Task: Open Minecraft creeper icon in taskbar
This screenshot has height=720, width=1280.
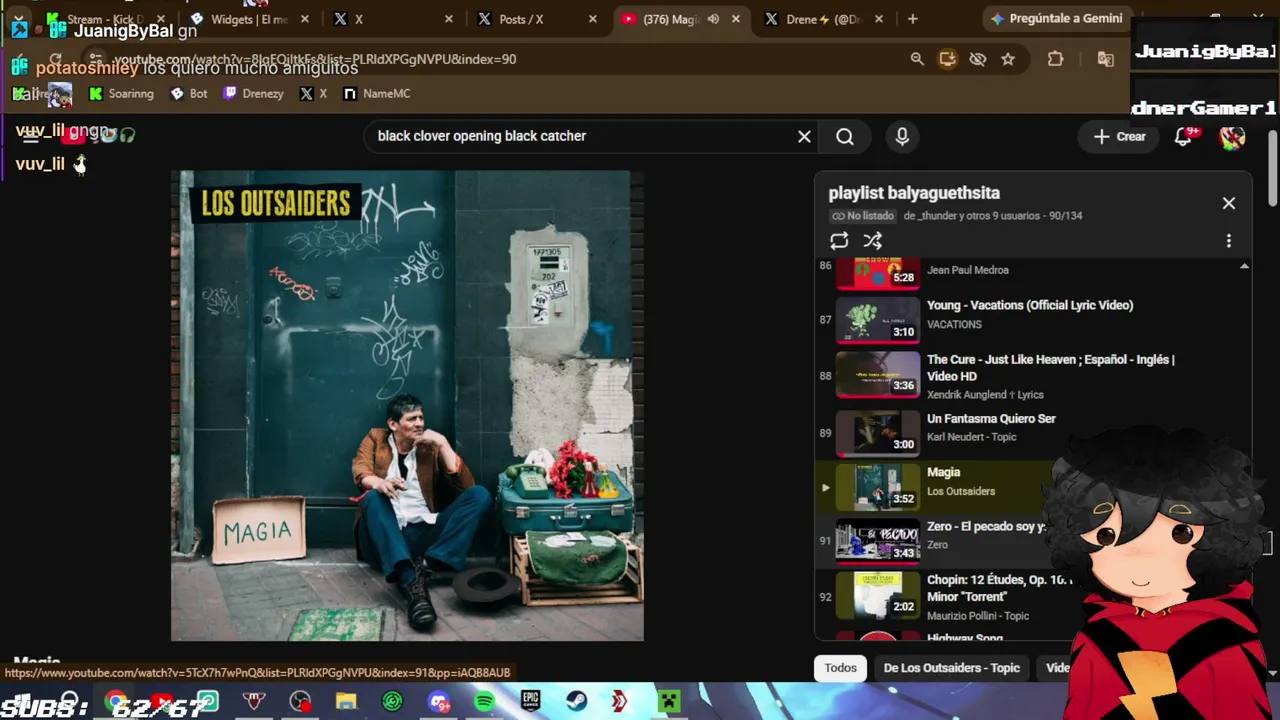Action: 668,702
